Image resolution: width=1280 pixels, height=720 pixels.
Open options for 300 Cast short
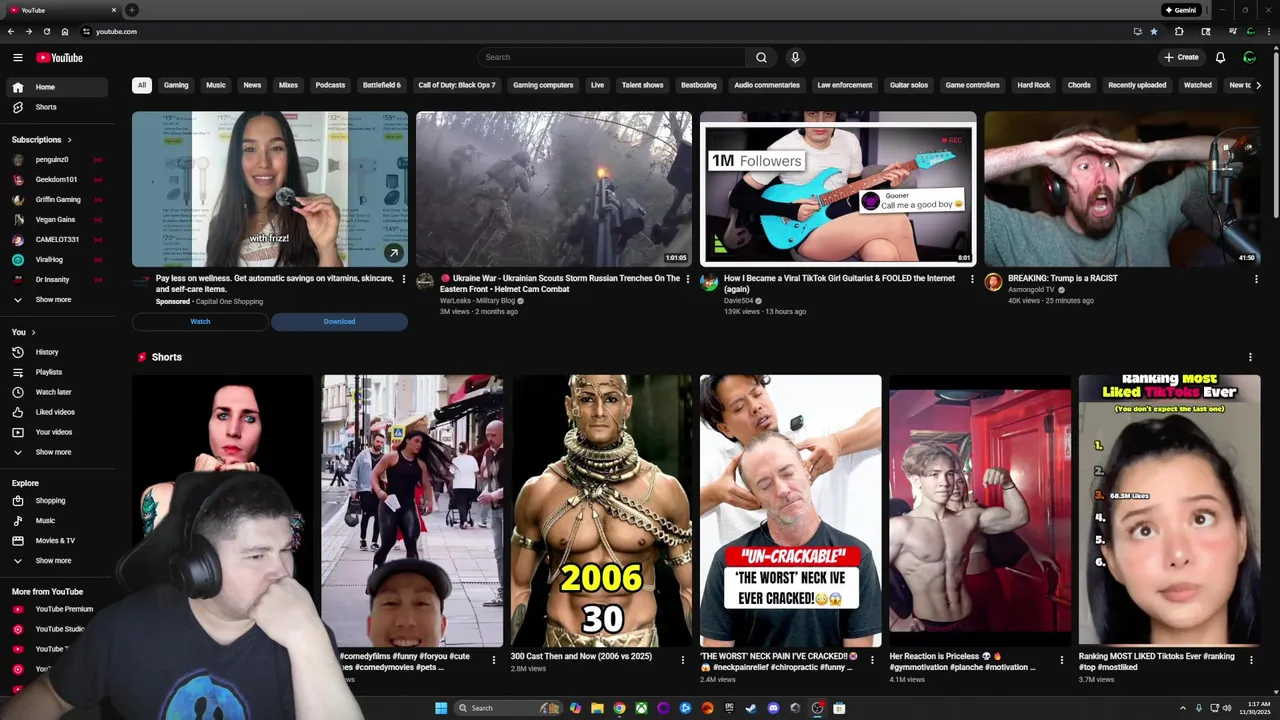(x=682, y=660)
